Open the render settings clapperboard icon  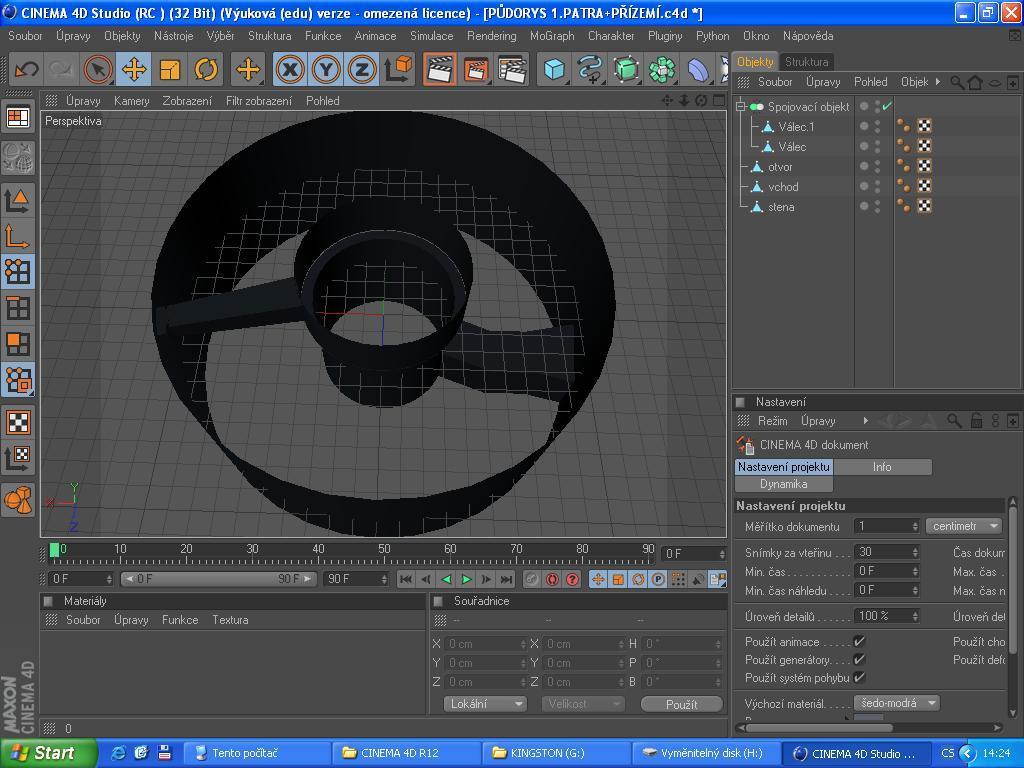point(512,69)
